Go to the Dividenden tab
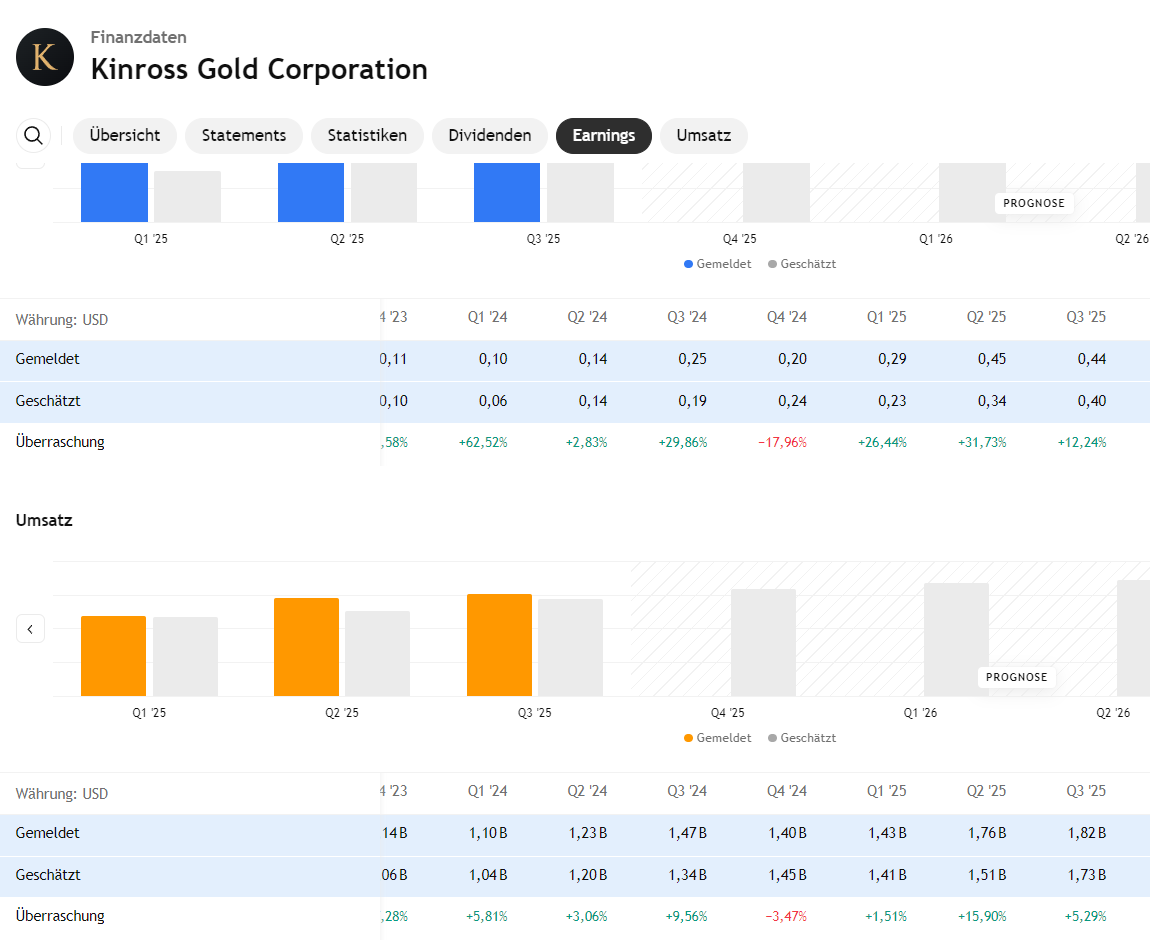The image size is (1150, 948). (489, 136)
